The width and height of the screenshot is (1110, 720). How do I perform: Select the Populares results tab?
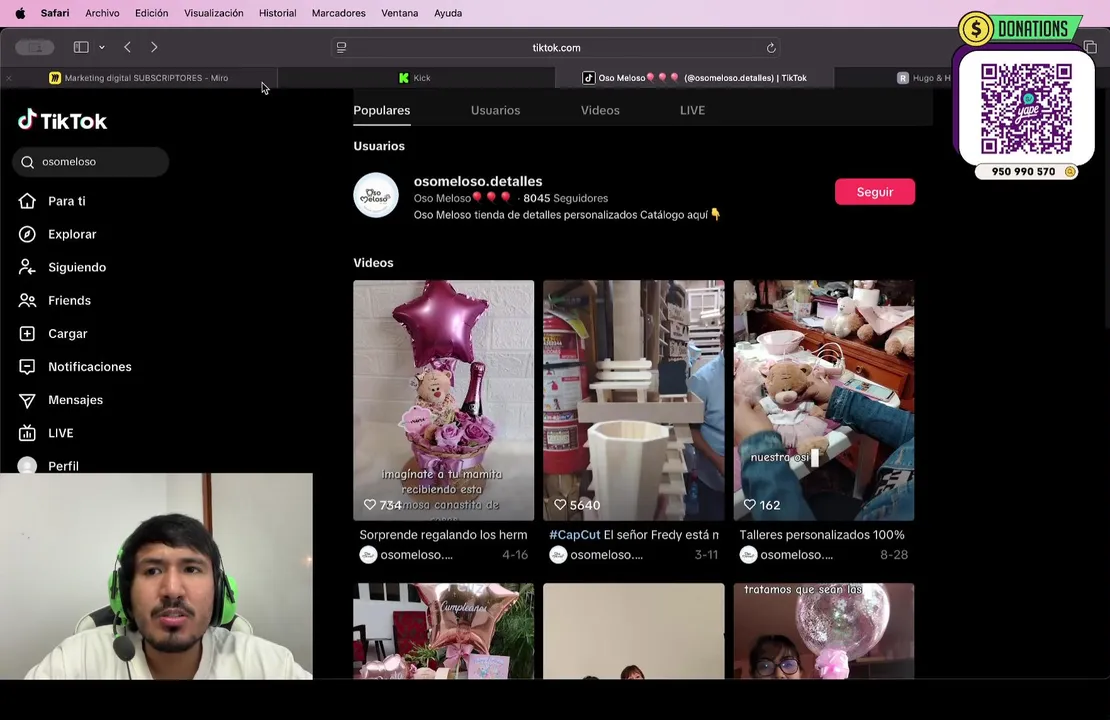pyautogui.click(x=382, y=110)
